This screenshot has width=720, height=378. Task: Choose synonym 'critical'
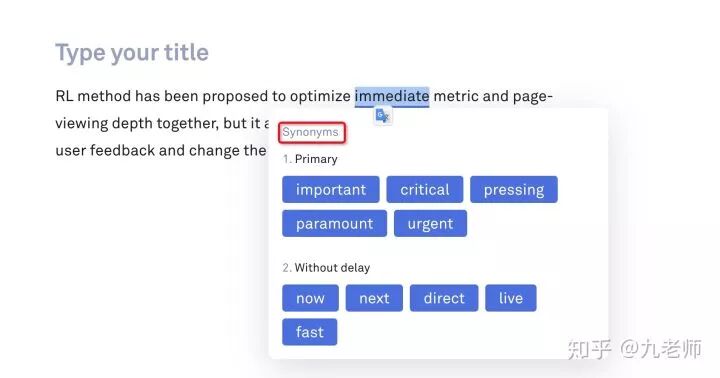425,189
